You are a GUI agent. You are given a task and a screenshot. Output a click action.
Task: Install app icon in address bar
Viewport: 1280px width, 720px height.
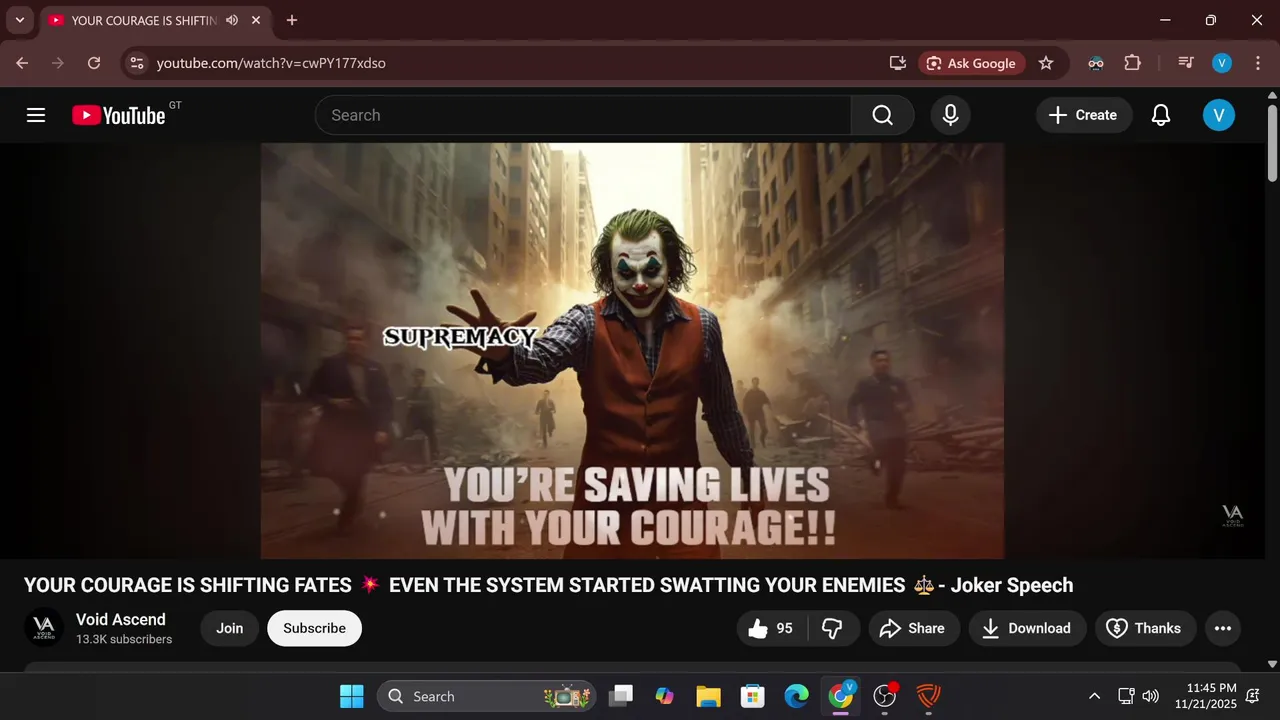pyautogui.click(x=897, y=63)
